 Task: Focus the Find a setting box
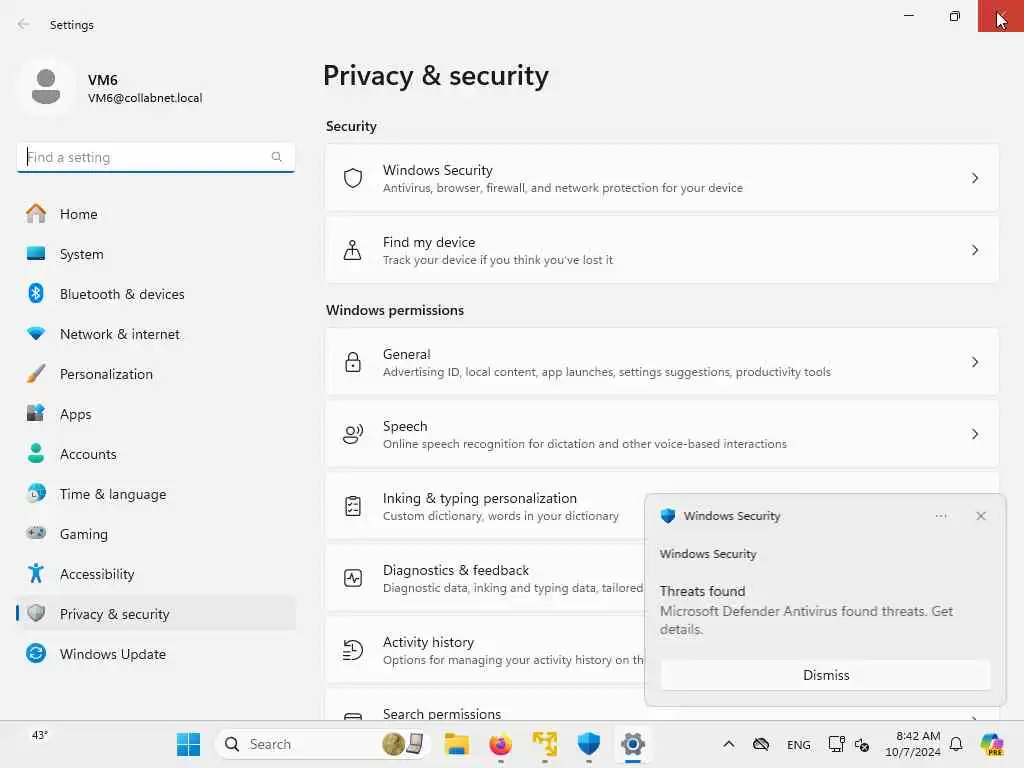(x=155, y=157)
